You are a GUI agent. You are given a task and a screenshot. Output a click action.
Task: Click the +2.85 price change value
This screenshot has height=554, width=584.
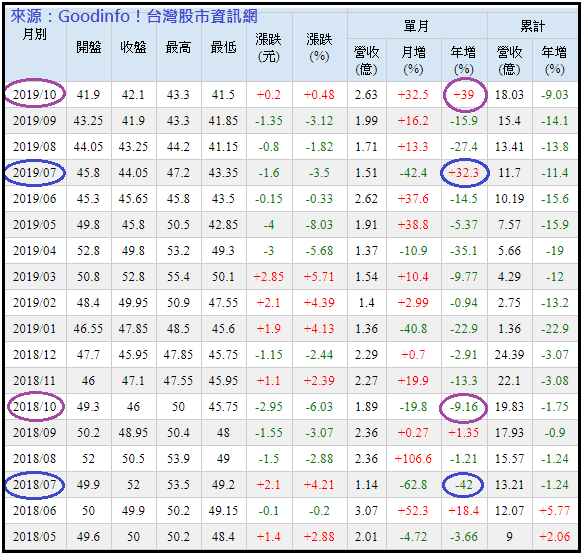(269, 277)
